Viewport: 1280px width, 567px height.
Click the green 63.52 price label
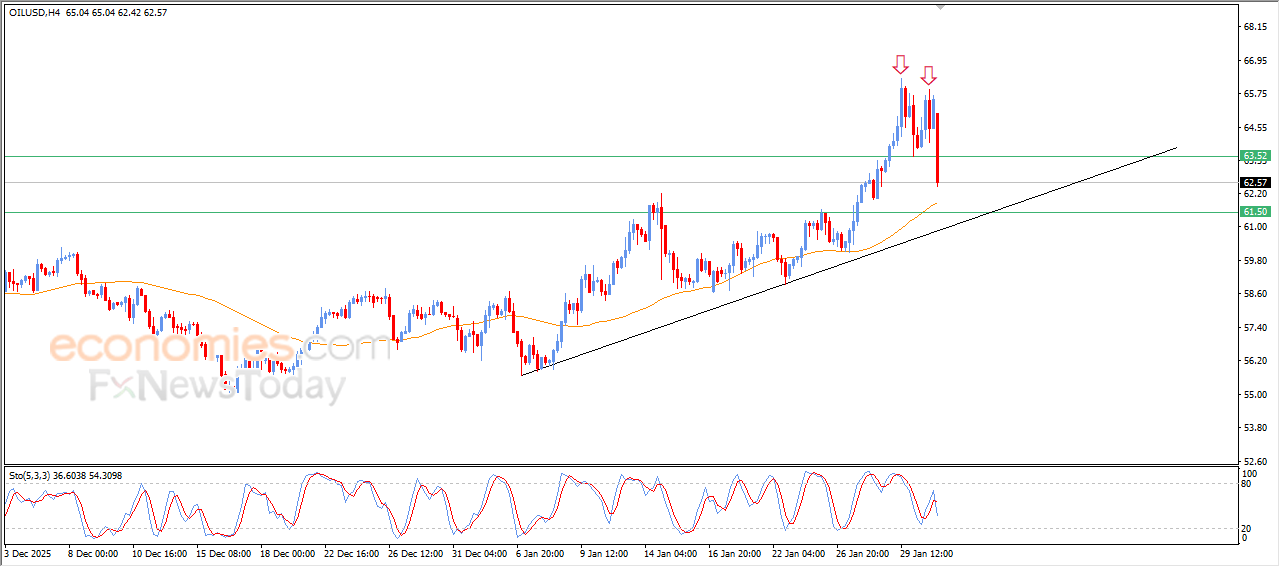[1255, 156]
